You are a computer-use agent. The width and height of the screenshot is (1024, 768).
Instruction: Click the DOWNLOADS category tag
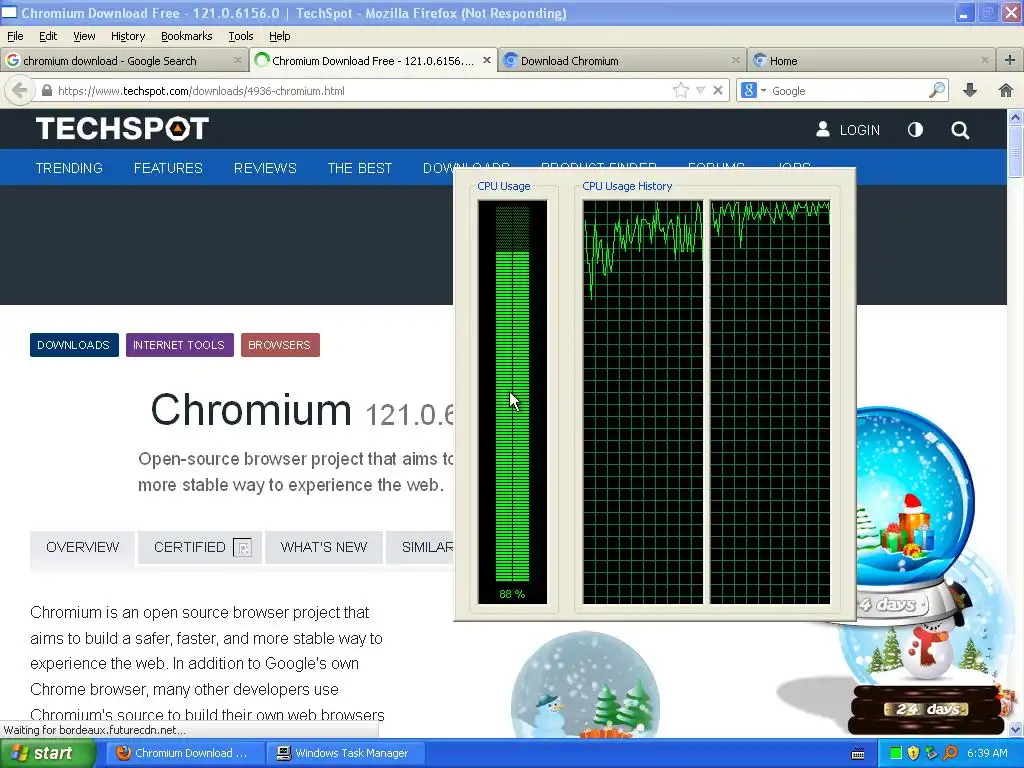click(74, 345)
